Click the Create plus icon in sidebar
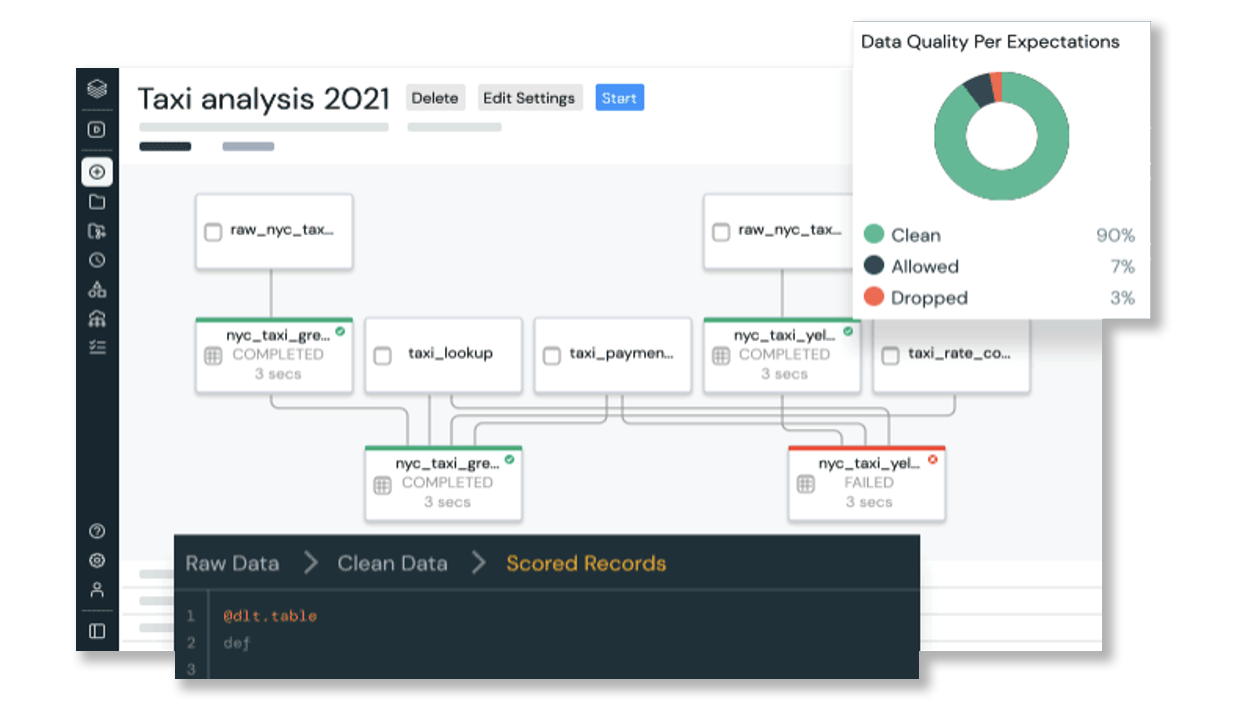 [97, 172]
